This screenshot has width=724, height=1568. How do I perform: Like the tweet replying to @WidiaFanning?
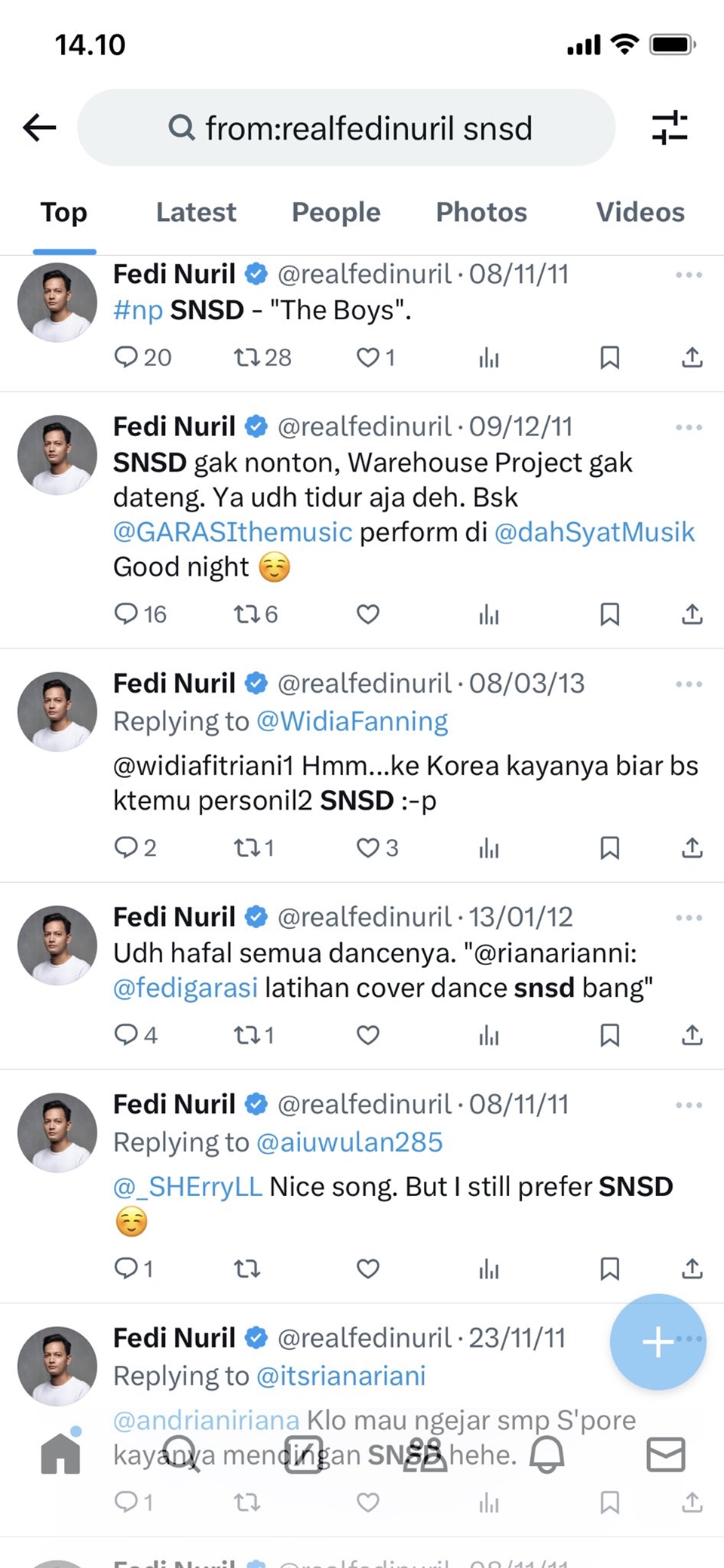click(x=368, y=847)
